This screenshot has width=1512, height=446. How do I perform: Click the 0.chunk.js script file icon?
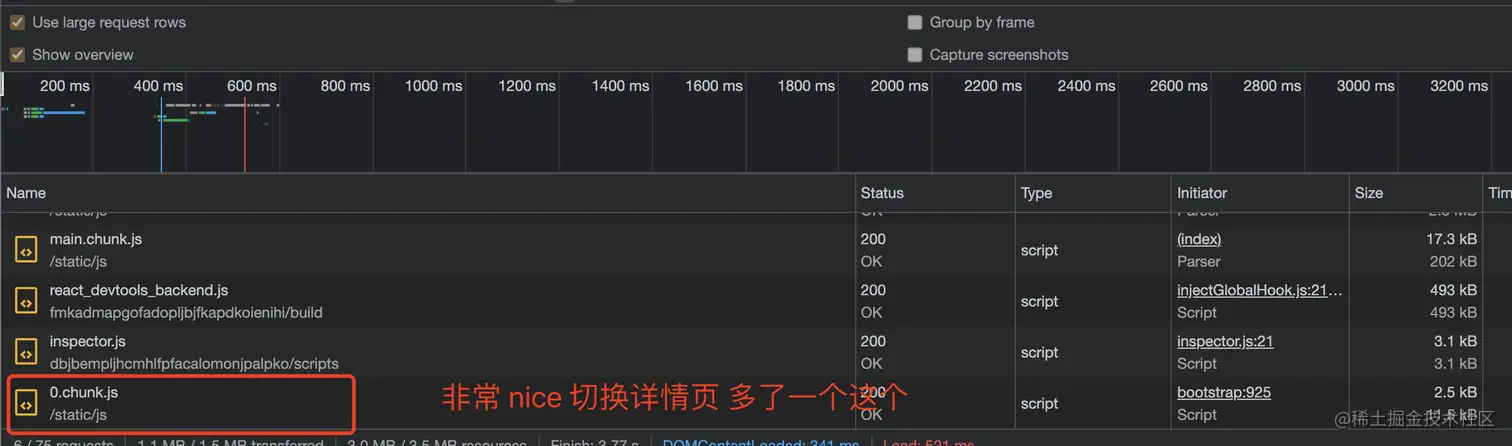26,403
